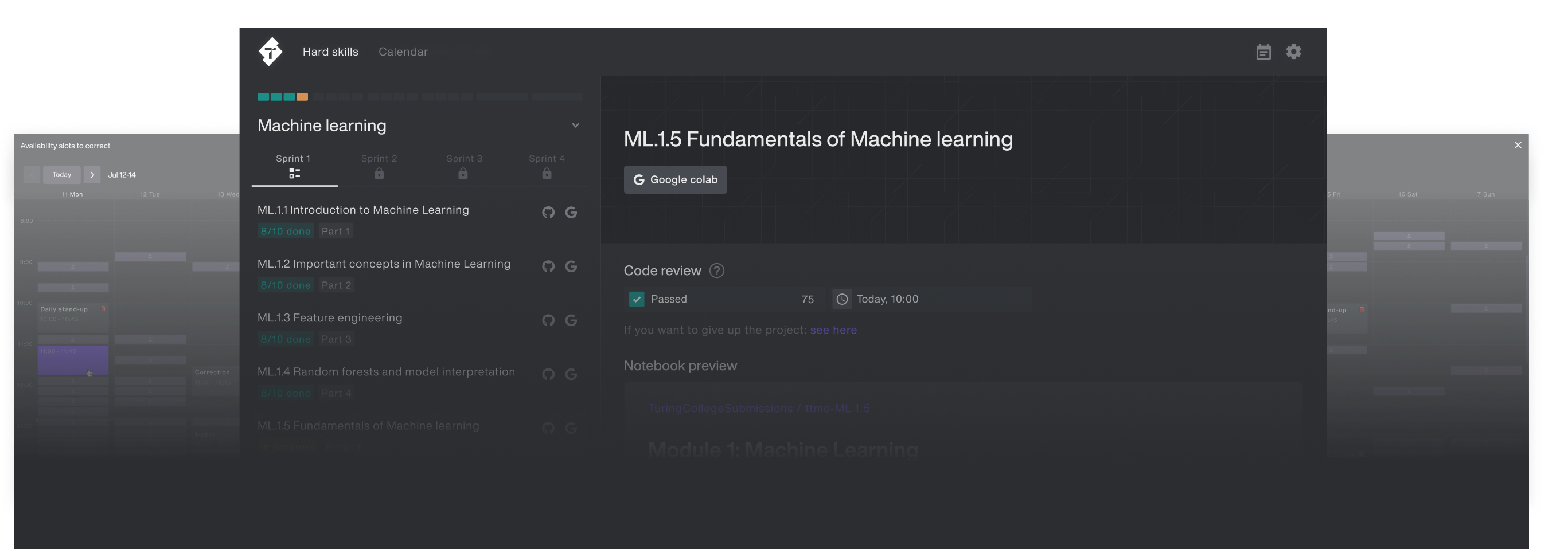Viewport: 1568px width, 549px height.
Task: Open settings via the gear icon
Action: point(1293,52)
